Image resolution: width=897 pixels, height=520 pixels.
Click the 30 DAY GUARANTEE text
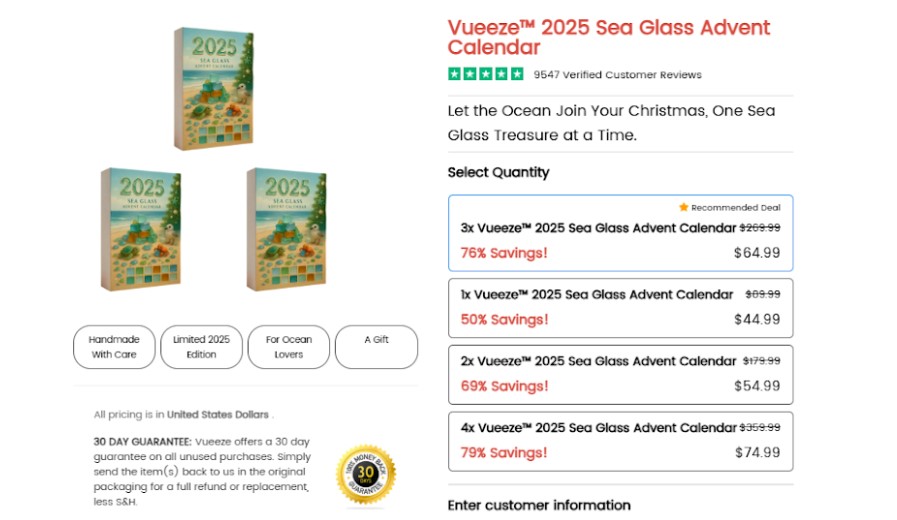click(142, 441)
